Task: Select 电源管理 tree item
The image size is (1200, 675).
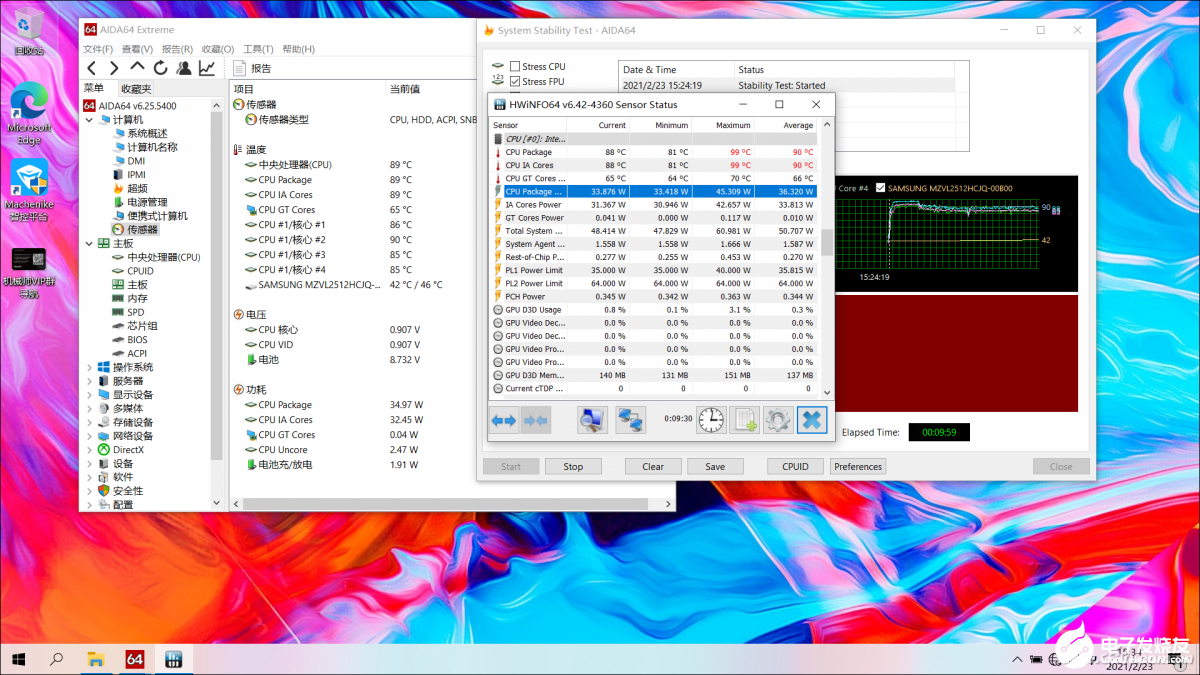Action: click(138, 202)
